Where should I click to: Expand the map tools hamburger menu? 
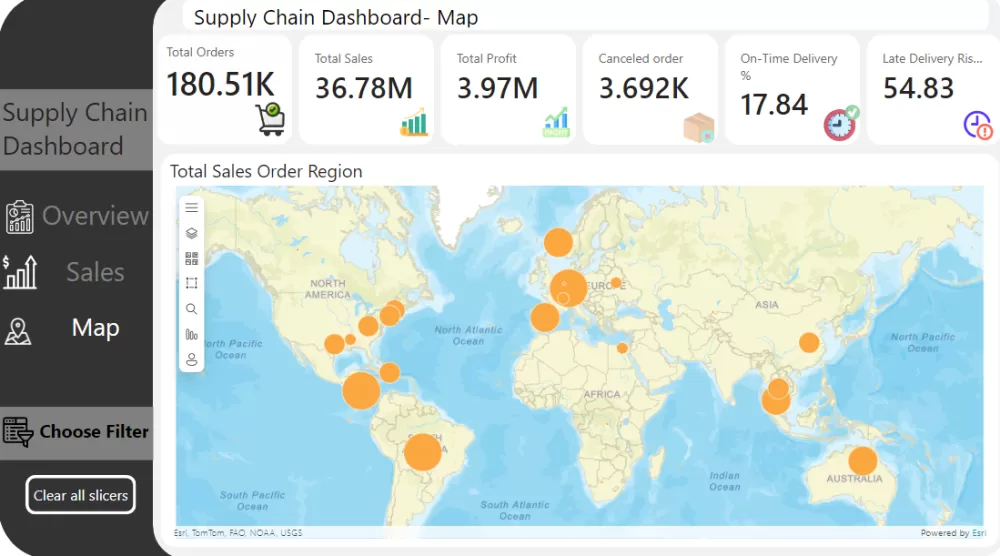click(192, 208)
